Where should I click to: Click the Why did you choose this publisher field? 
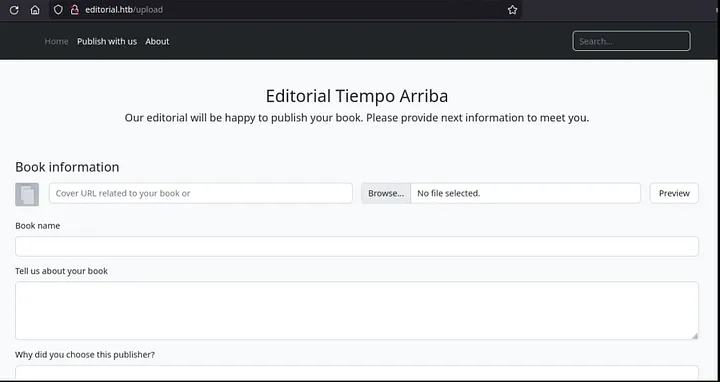[x=357, y=372]
